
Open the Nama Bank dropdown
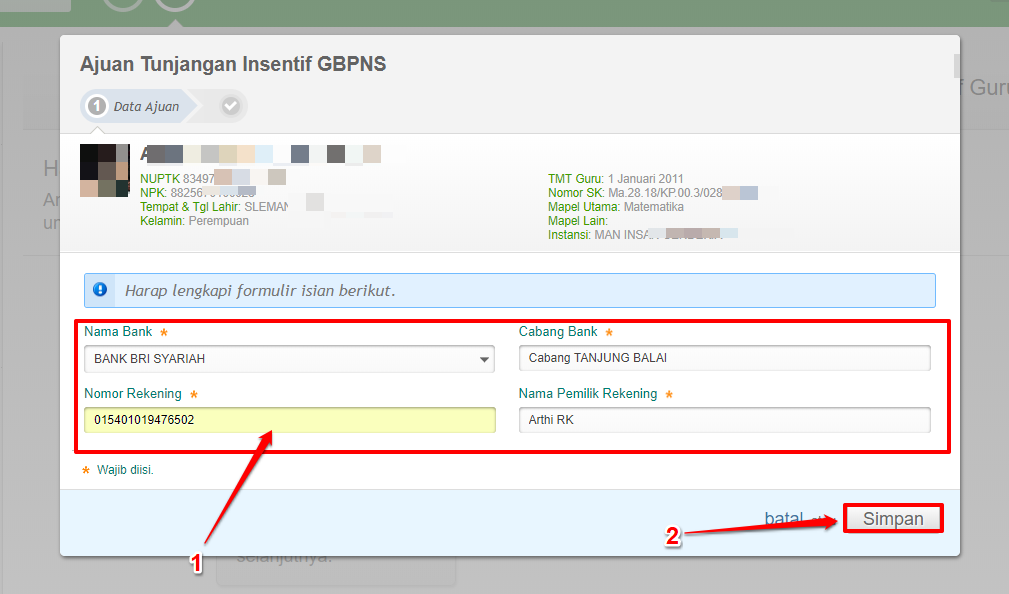288,359
